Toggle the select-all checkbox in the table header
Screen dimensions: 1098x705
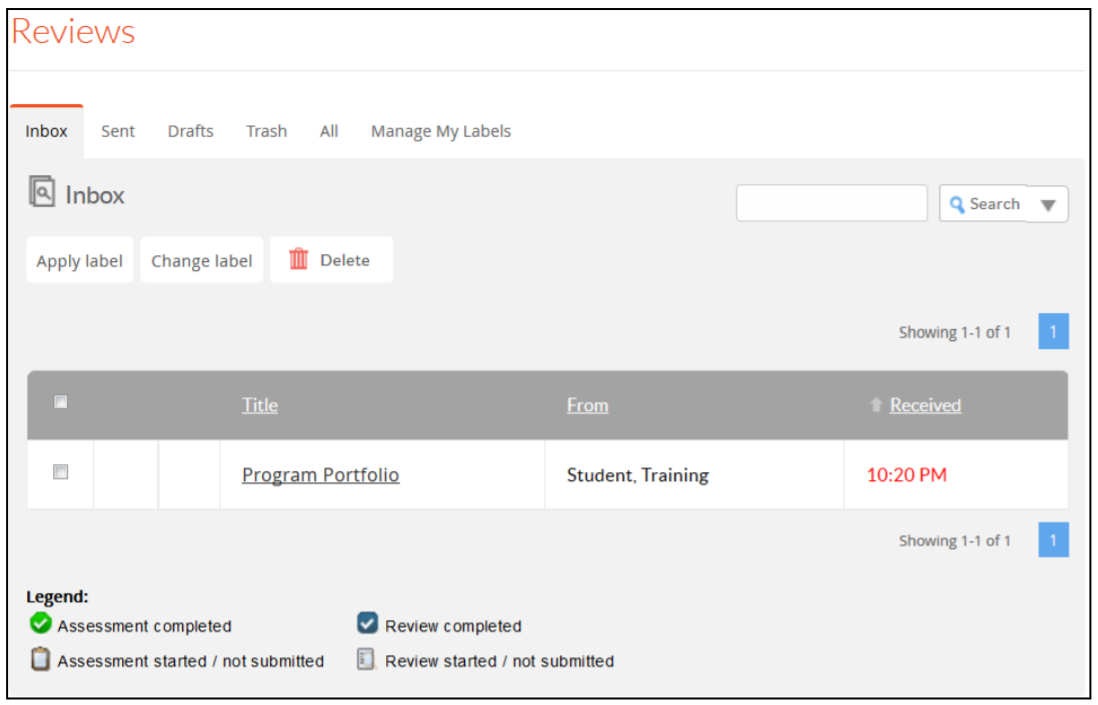[x=60, y=401]
